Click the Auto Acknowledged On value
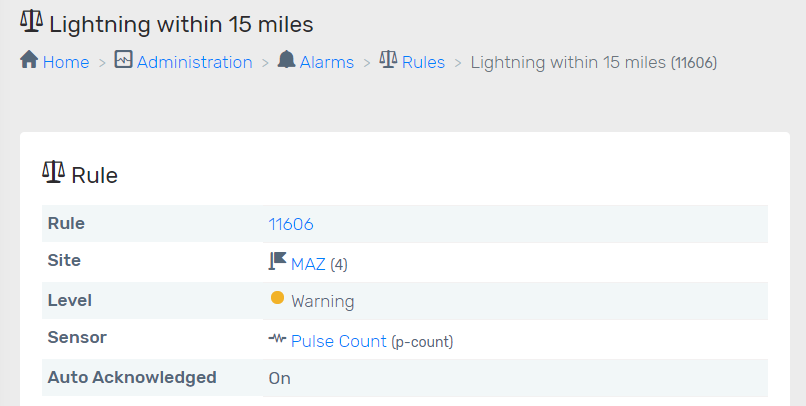The width and height of the screenshot is (806, 406). point(280,378)
